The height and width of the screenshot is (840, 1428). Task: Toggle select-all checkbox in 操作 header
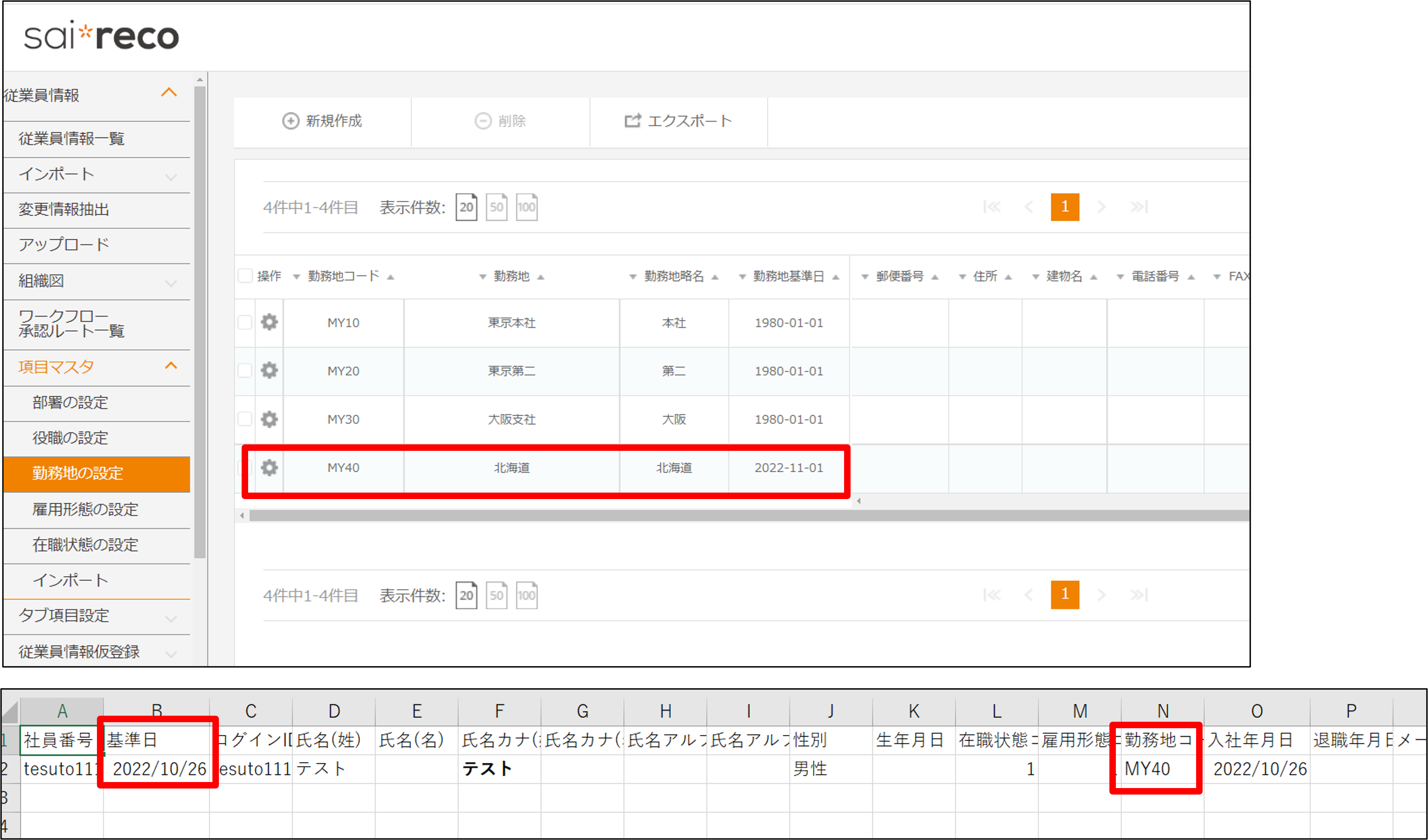click(245, 276)
